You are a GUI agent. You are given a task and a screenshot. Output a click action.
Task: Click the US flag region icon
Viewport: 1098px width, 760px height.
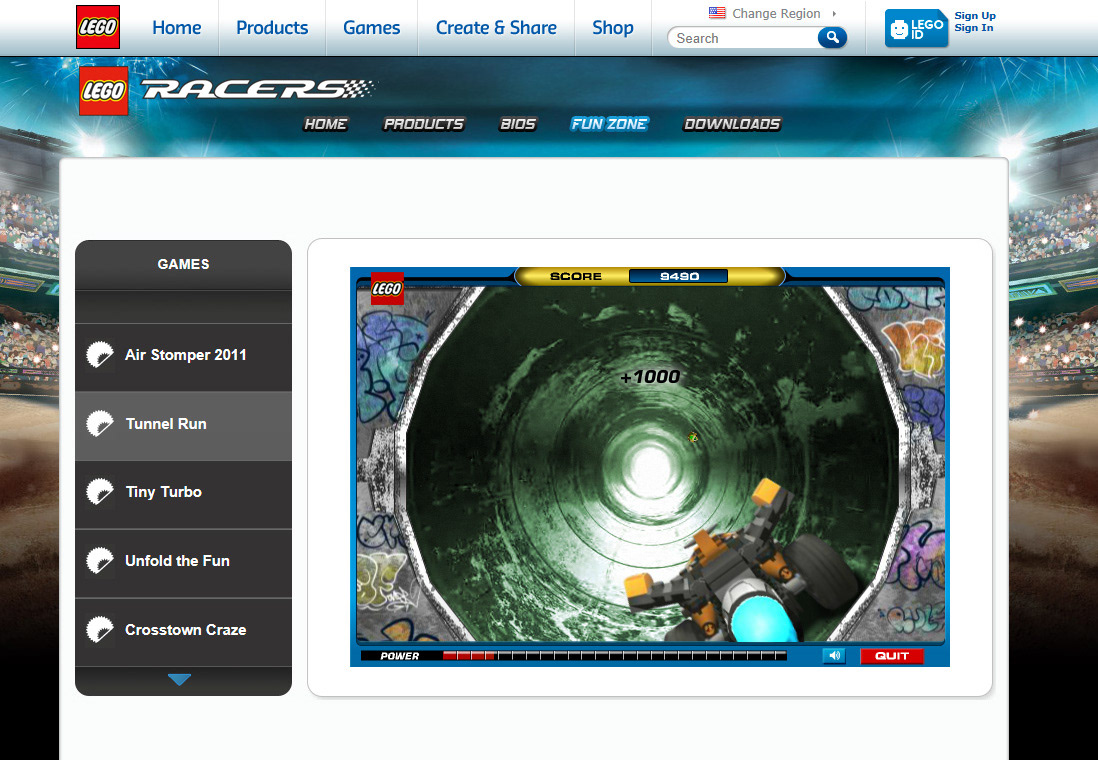717,13
